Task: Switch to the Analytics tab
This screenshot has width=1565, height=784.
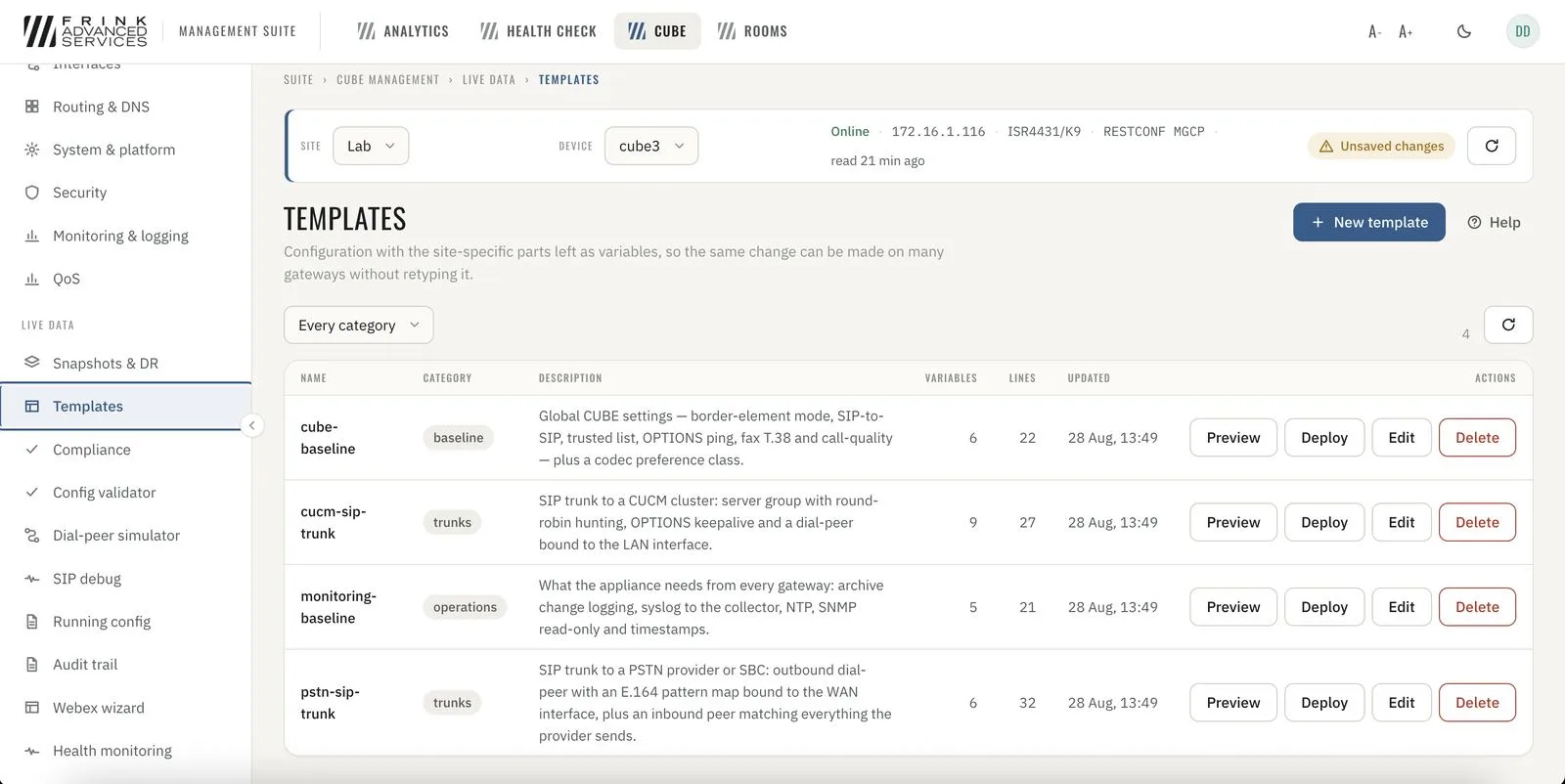Action: (402, 31)
